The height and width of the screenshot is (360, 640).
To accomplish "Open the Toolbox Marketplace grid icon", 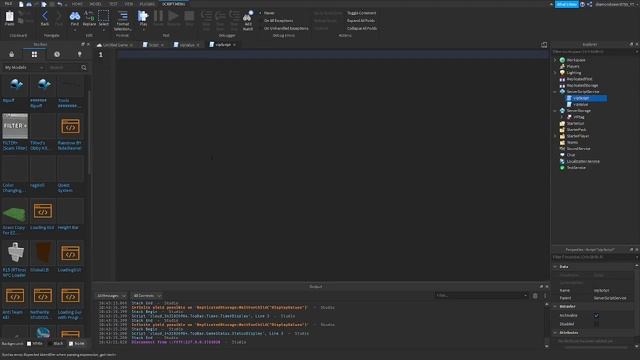I will tap(34, 54).
